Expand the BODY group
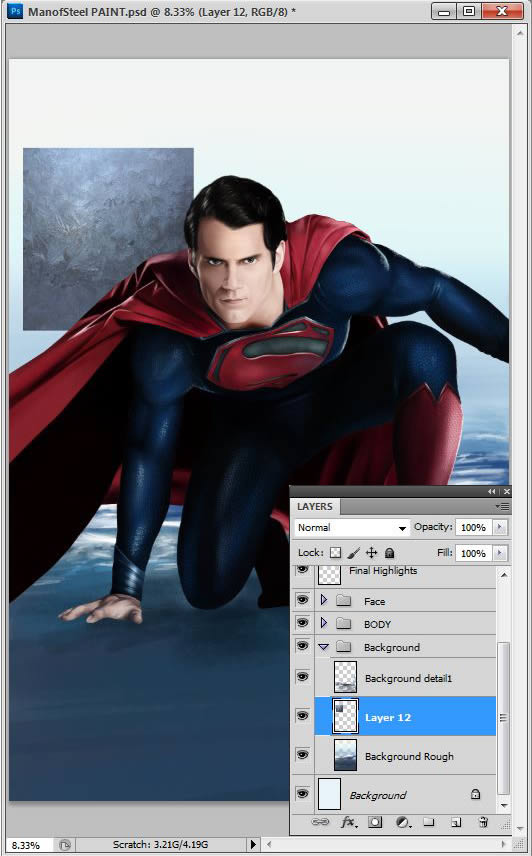The height and width of the screenshot is (856, 532). tap(324, 623)
